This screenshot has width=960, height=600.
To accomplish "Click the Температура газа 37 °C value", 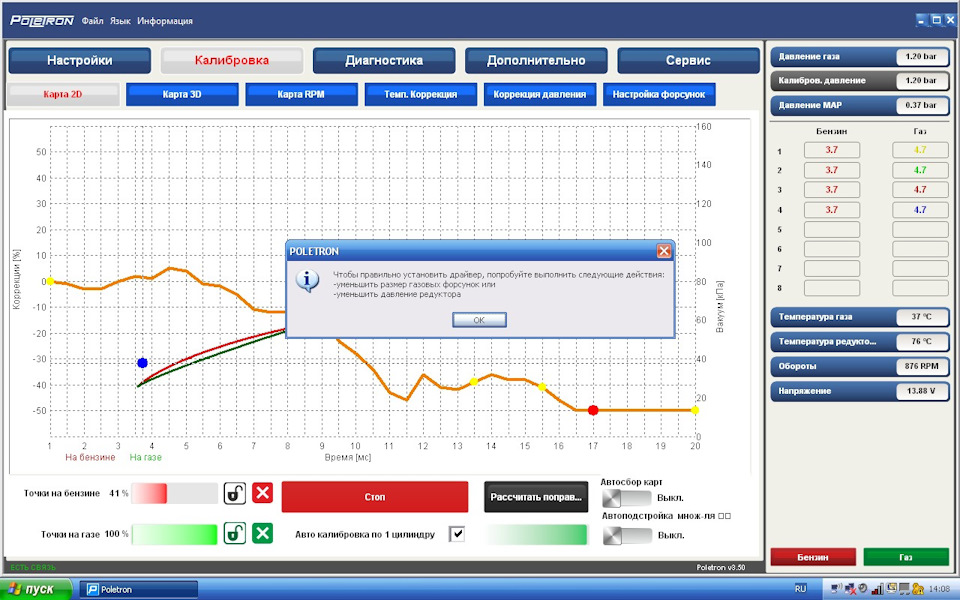I will [x=921, y=317].
